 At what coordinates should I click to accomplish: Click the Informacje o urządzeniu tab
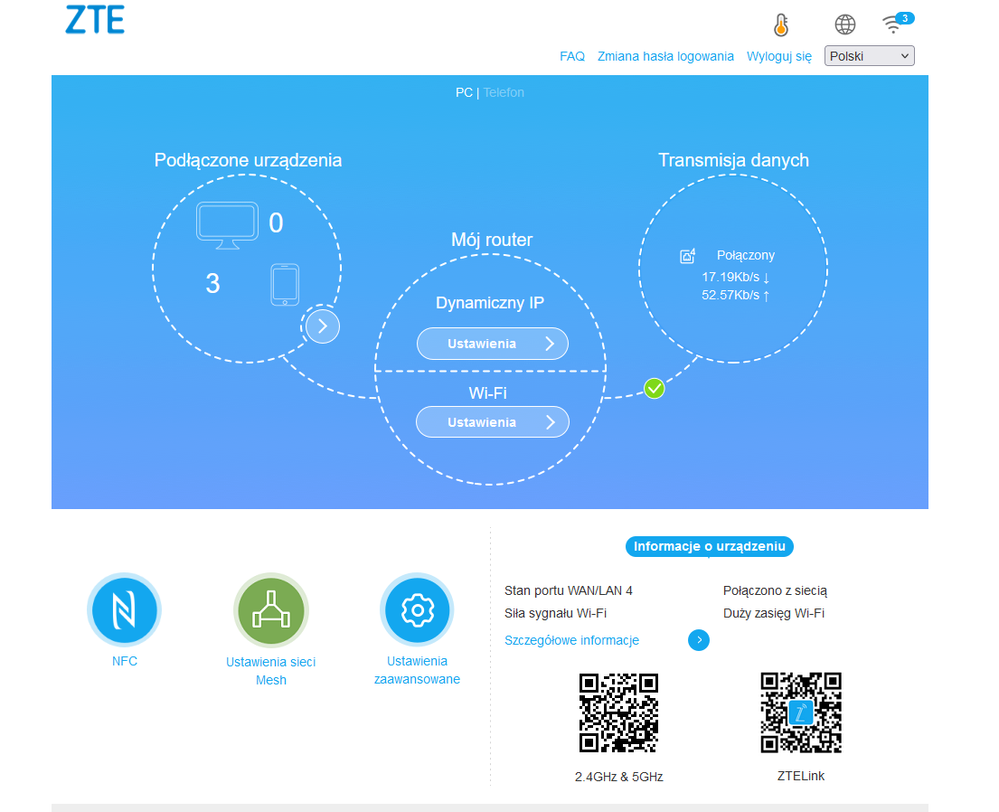(709, 546)
